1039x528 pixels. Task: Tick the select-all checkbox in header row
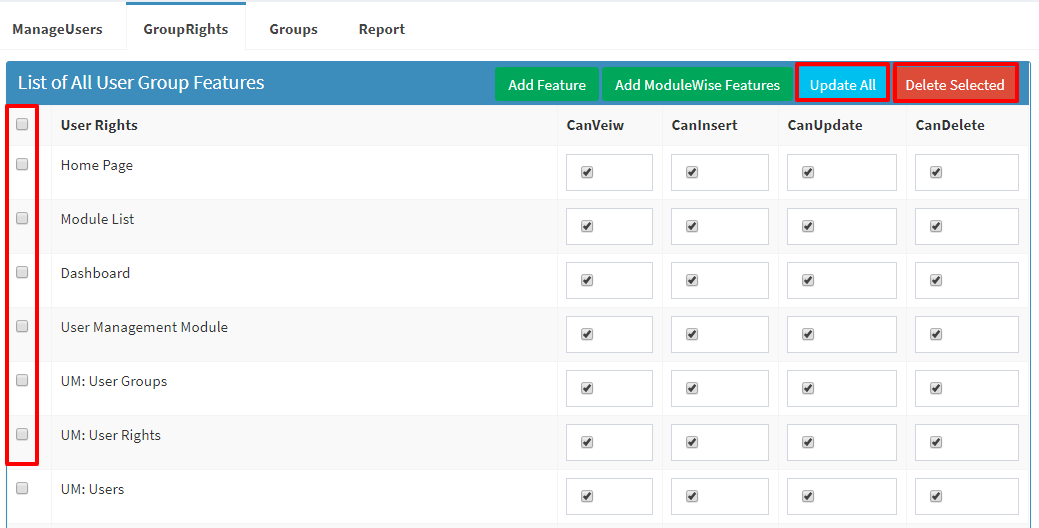pos(22,124)
